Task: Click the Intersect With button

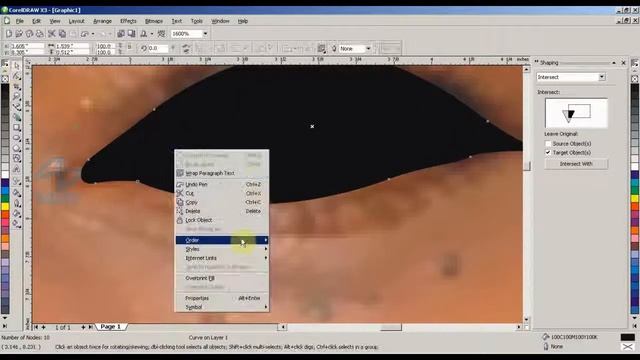Action: 576,164
